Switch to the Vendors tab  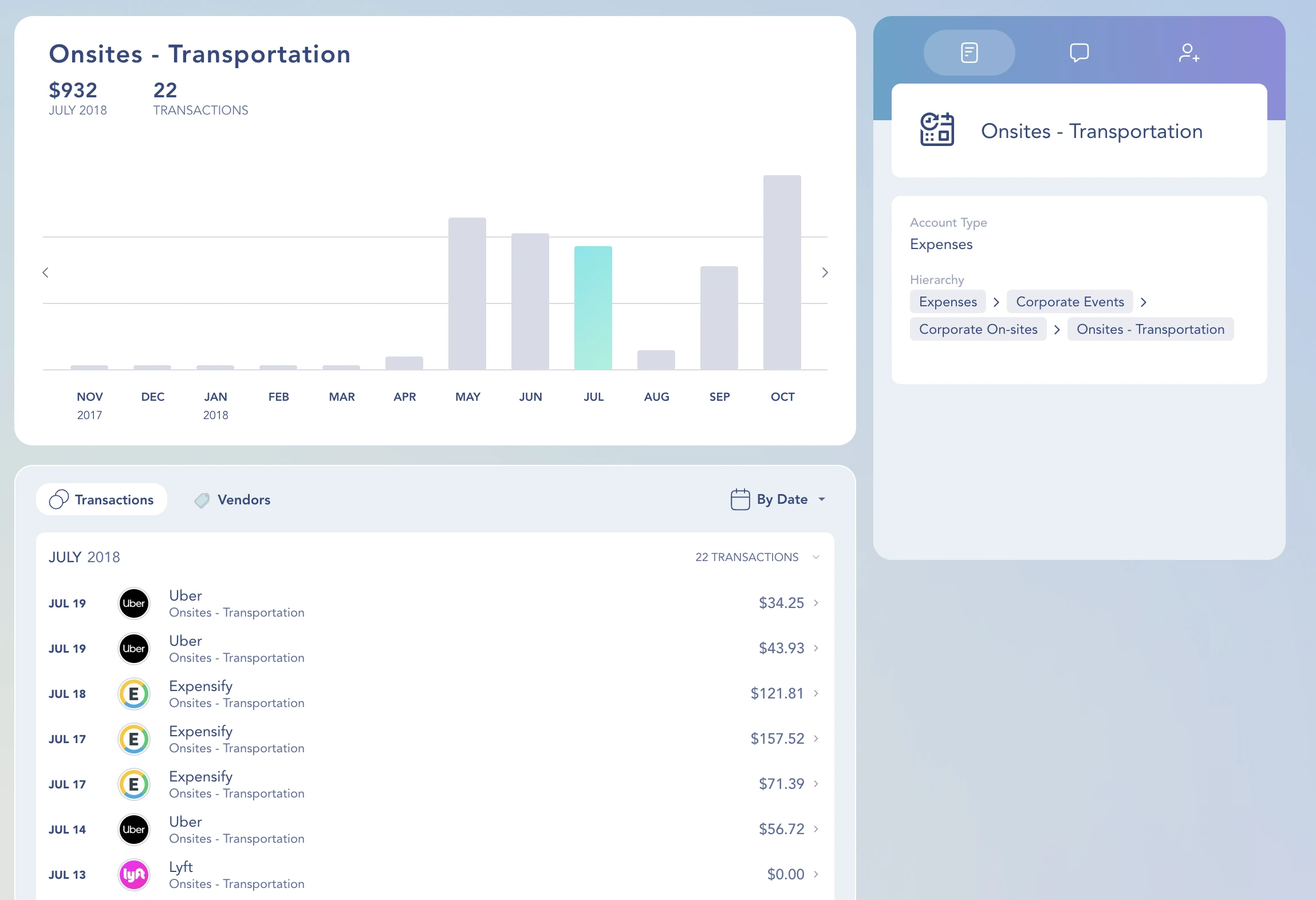[x=243, y=499]
